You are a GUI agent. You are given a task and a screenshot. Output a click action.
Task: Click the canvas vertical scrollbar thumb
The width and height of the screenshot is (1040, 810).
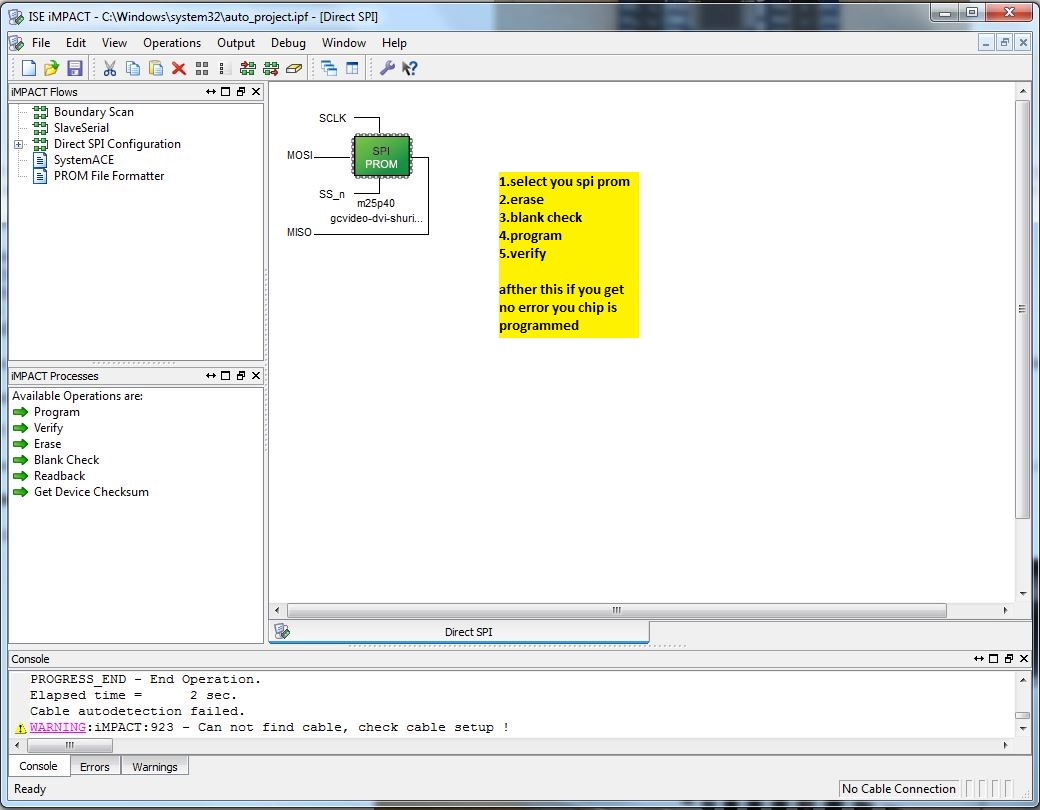[x=1022, y=309]
